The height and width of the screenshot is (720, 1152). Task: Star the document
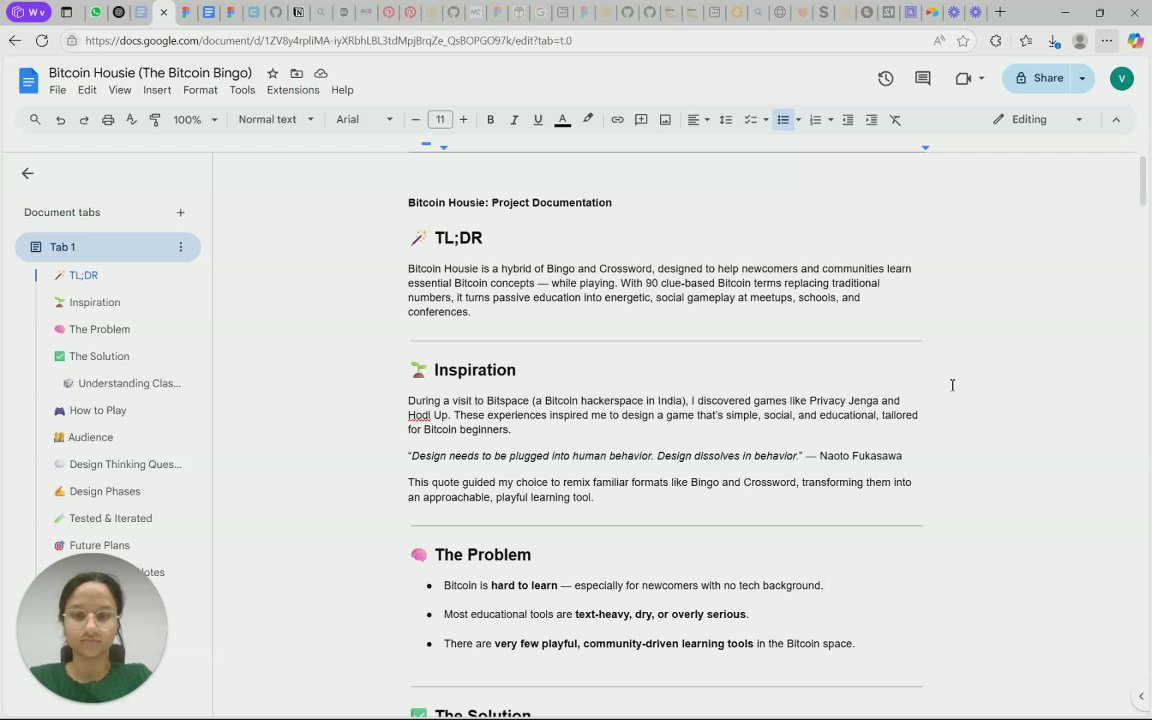273,73
